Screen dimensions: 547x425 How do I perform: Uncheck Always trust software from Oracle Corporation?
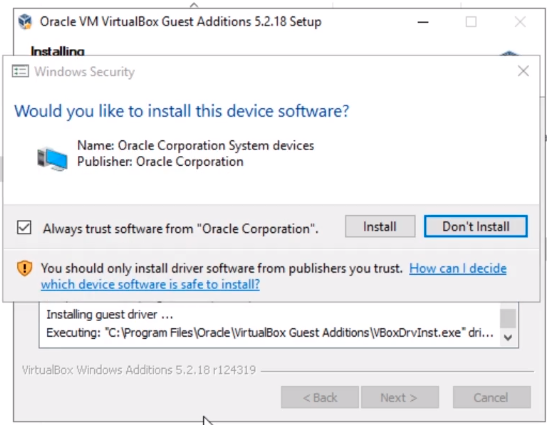coord(24,228)
